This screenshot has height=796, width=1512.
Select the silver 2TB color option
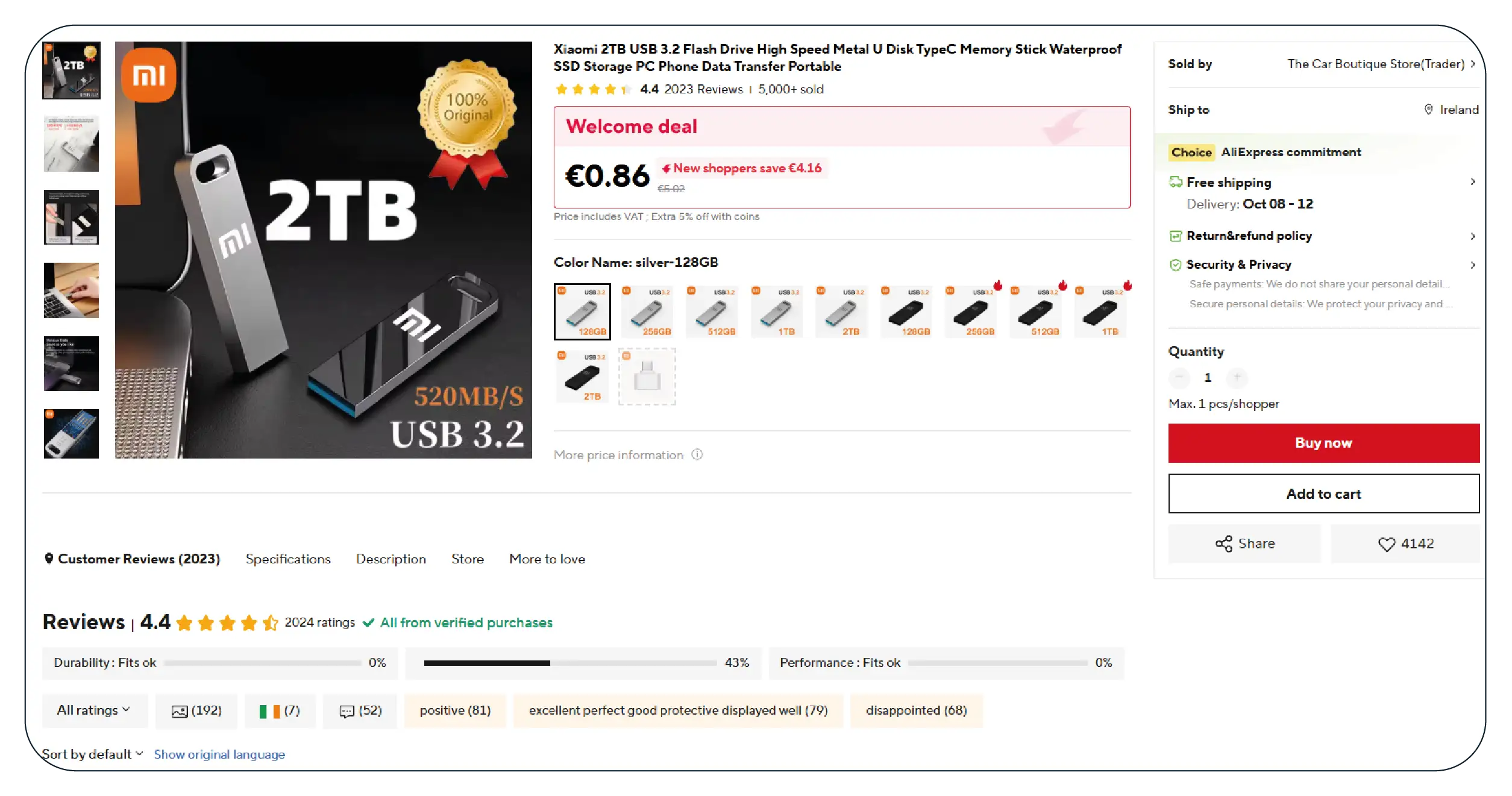click(x=841, y=312)
